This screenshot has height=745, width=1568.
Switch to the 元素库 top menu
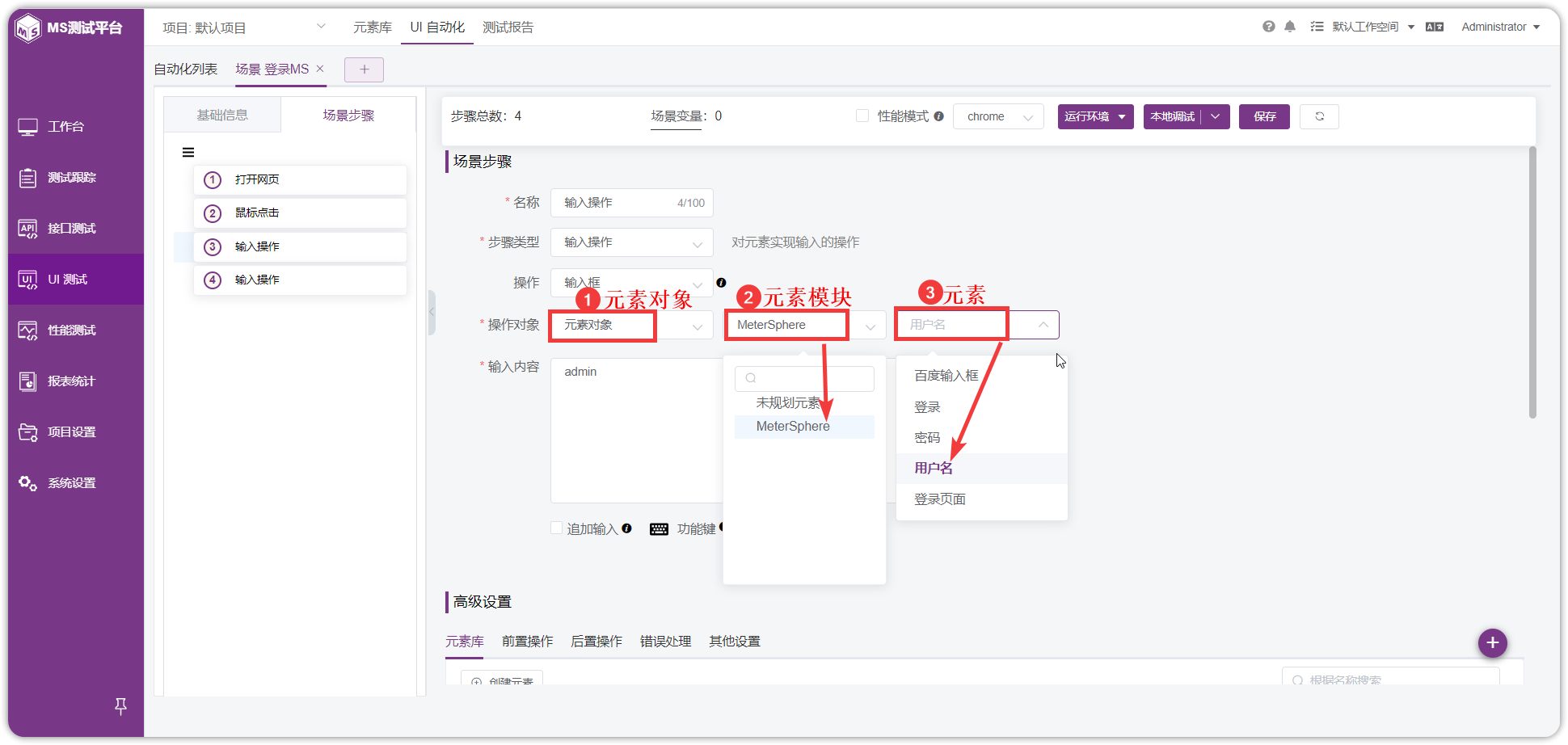(x=373, y=27)
